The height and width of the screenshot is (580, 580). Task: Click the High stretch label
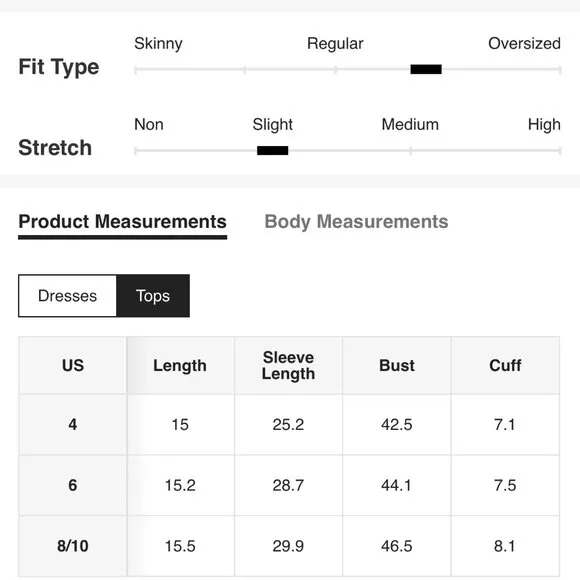pos(544,125)
